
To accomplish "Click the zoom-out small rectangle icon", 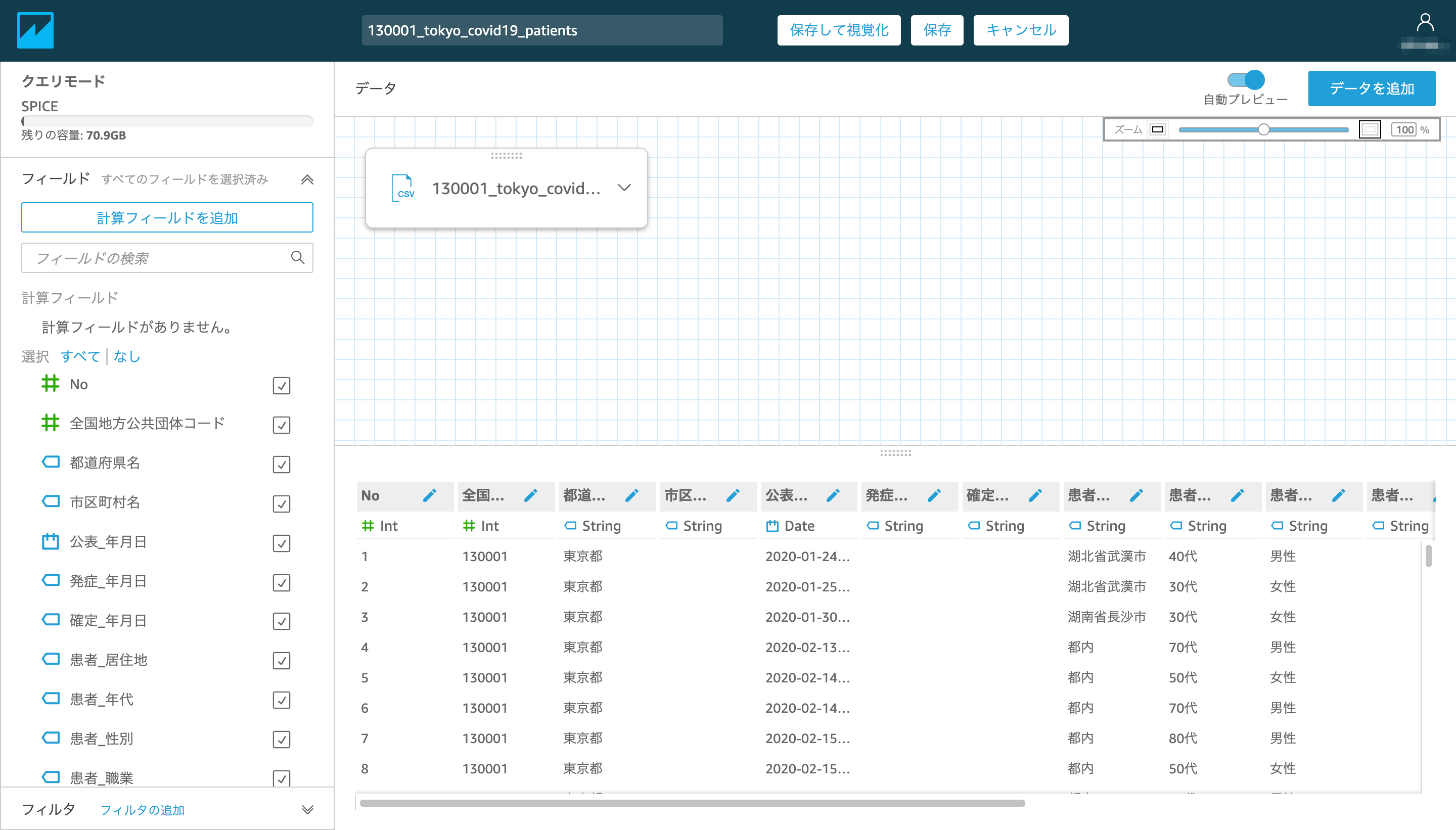I will pos(1157,129).
